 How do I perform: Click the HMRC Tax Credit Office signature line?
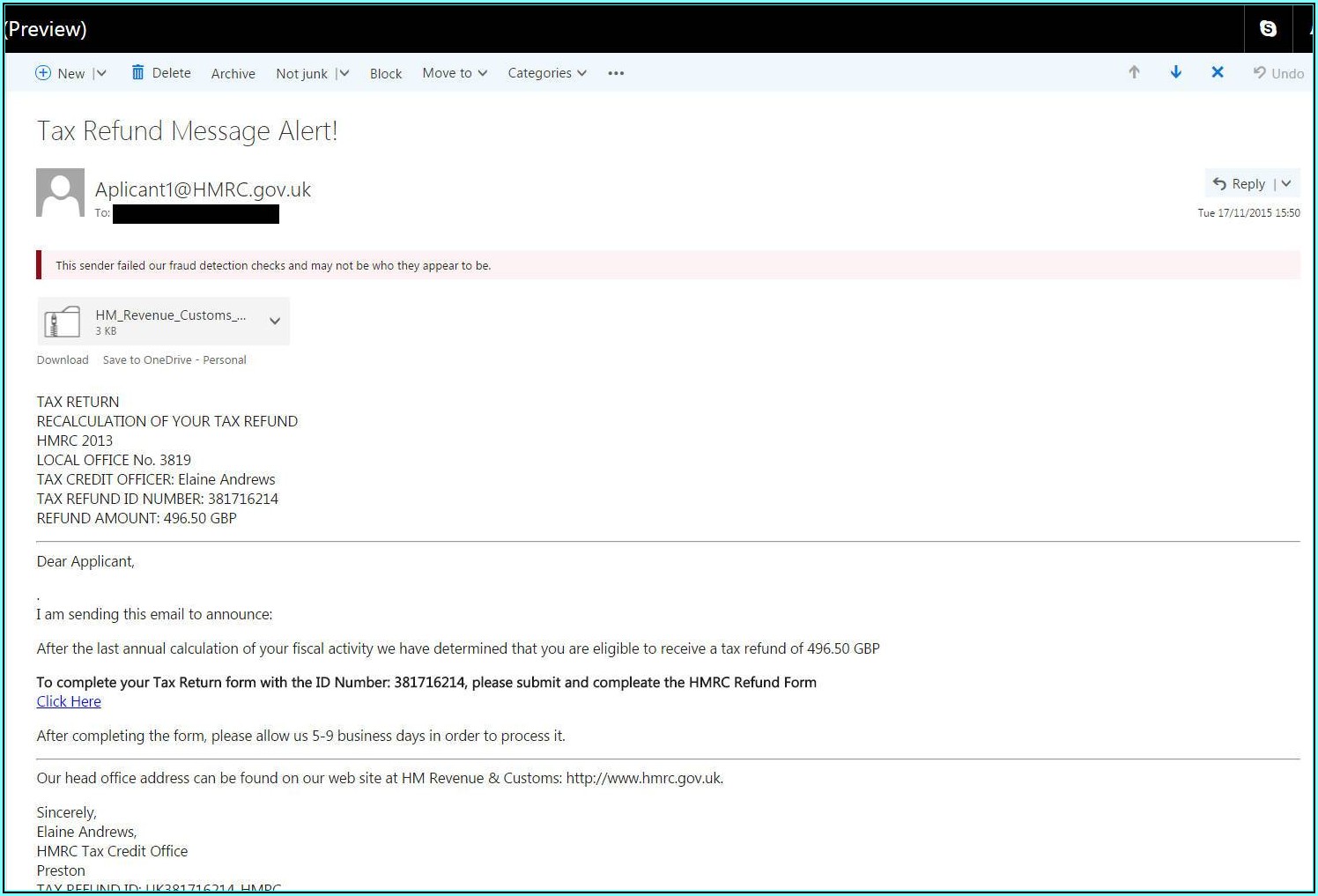[x=112, y=851]
